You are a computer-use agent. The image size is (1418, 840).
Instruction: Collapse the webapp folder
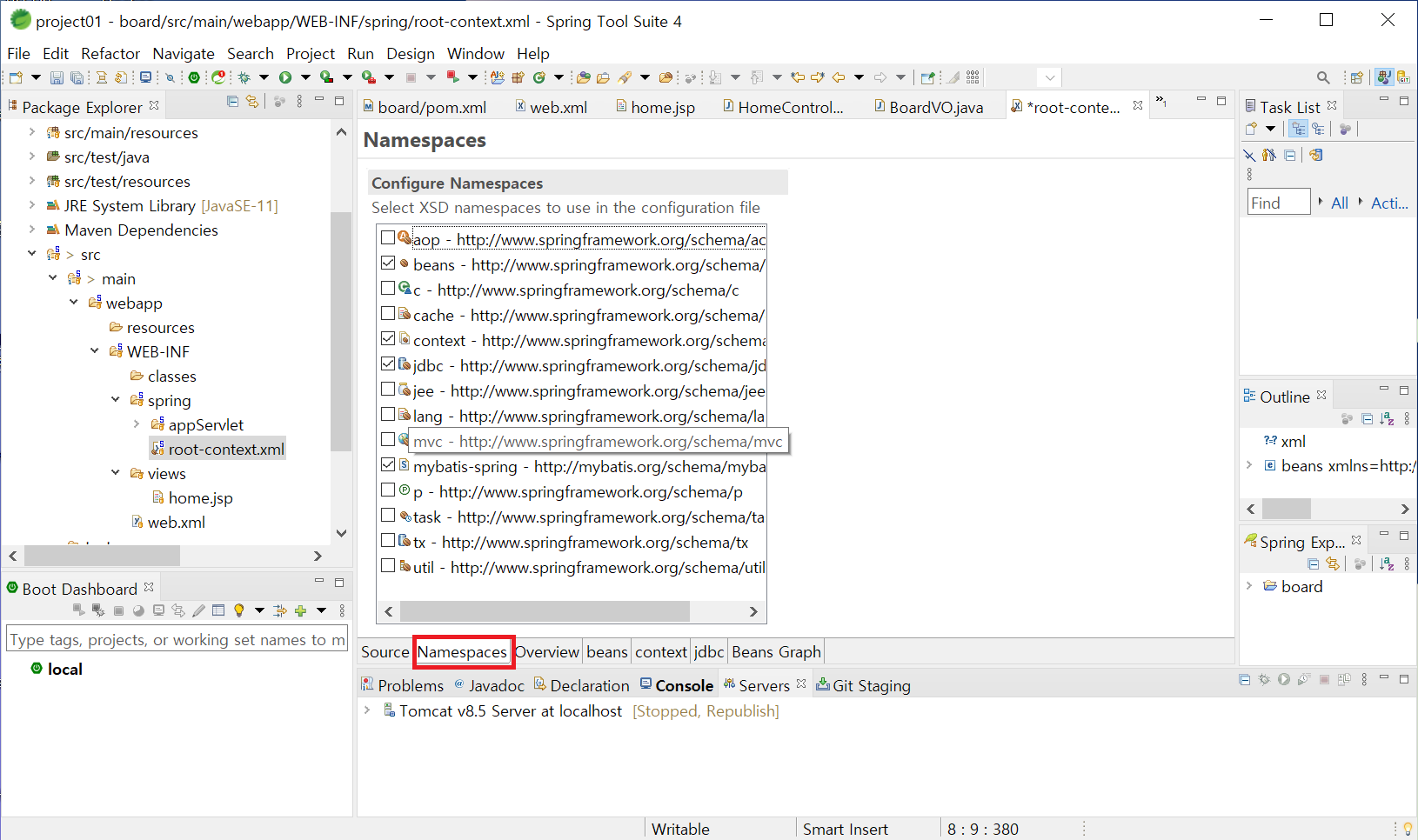(74, 303)
